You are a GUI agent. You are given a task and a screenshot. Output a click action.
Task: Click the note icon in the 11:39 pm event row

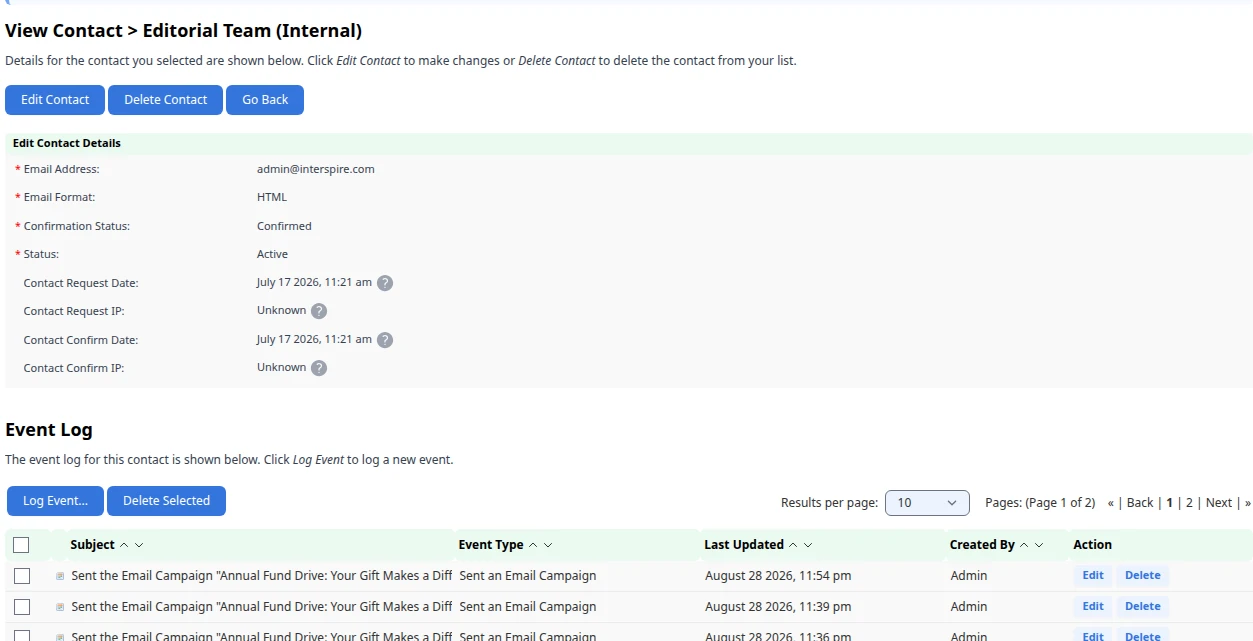pos(60,607)
